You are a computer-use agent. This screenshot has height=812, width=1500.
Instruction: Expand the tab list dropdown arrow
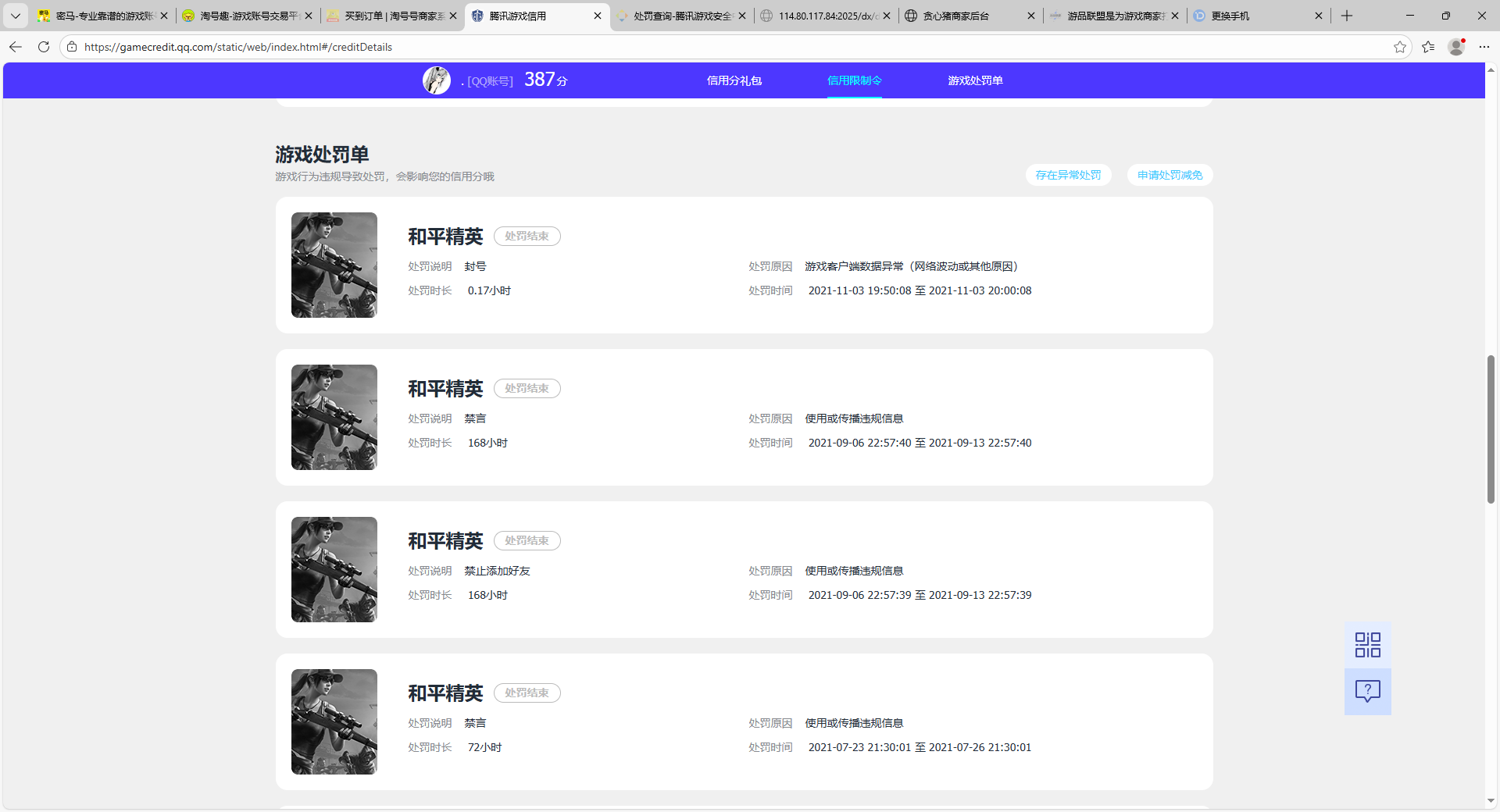[15, 16]
